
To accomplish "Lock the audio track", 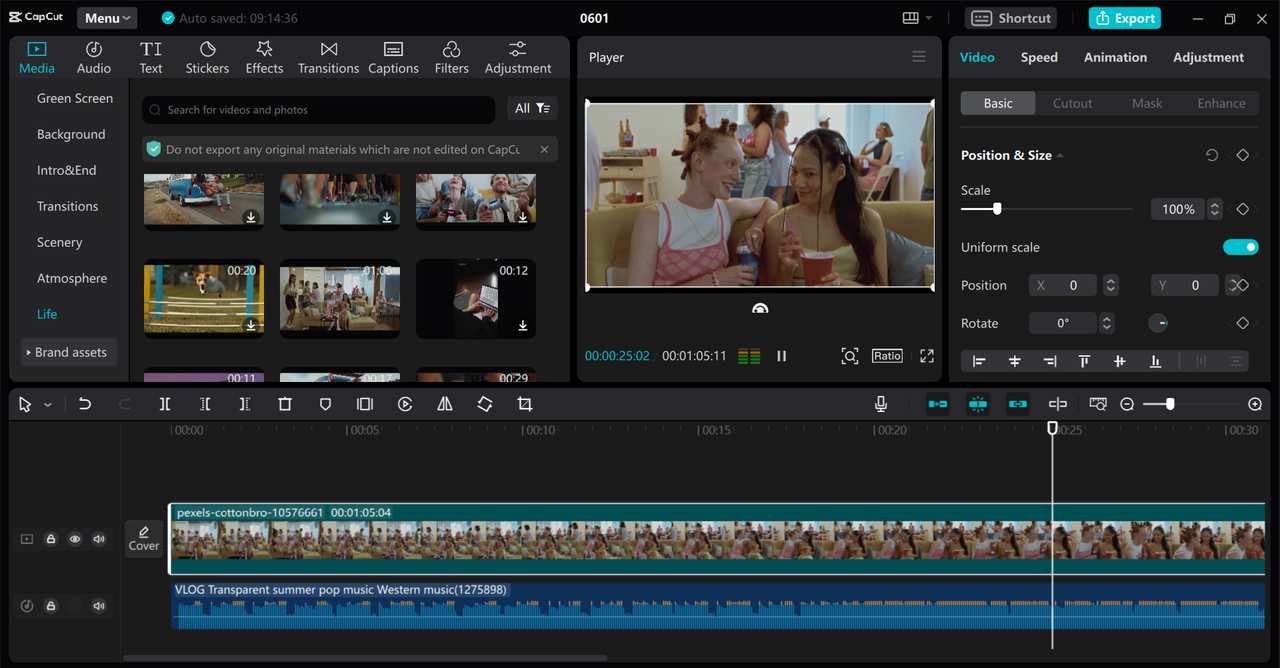I will point(51,606).
